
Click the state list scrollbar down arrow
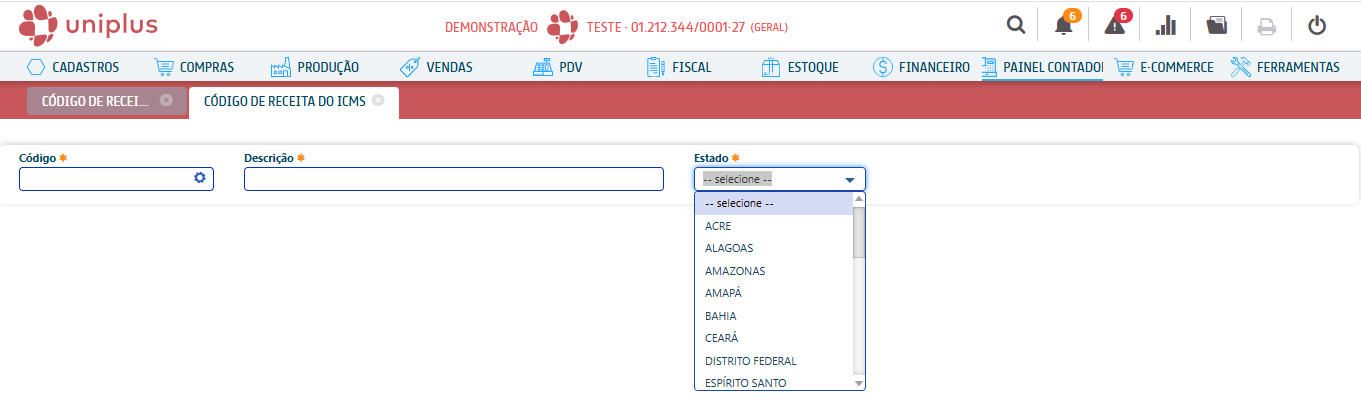pyautogui.click(x=858, y=383)
